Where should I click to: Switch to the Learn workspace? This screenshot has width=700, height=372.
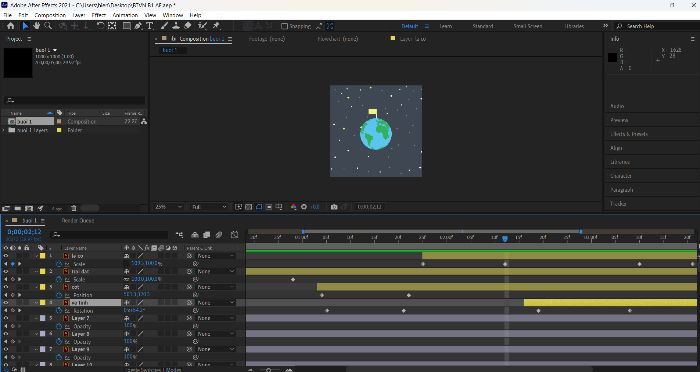point(446,26)
